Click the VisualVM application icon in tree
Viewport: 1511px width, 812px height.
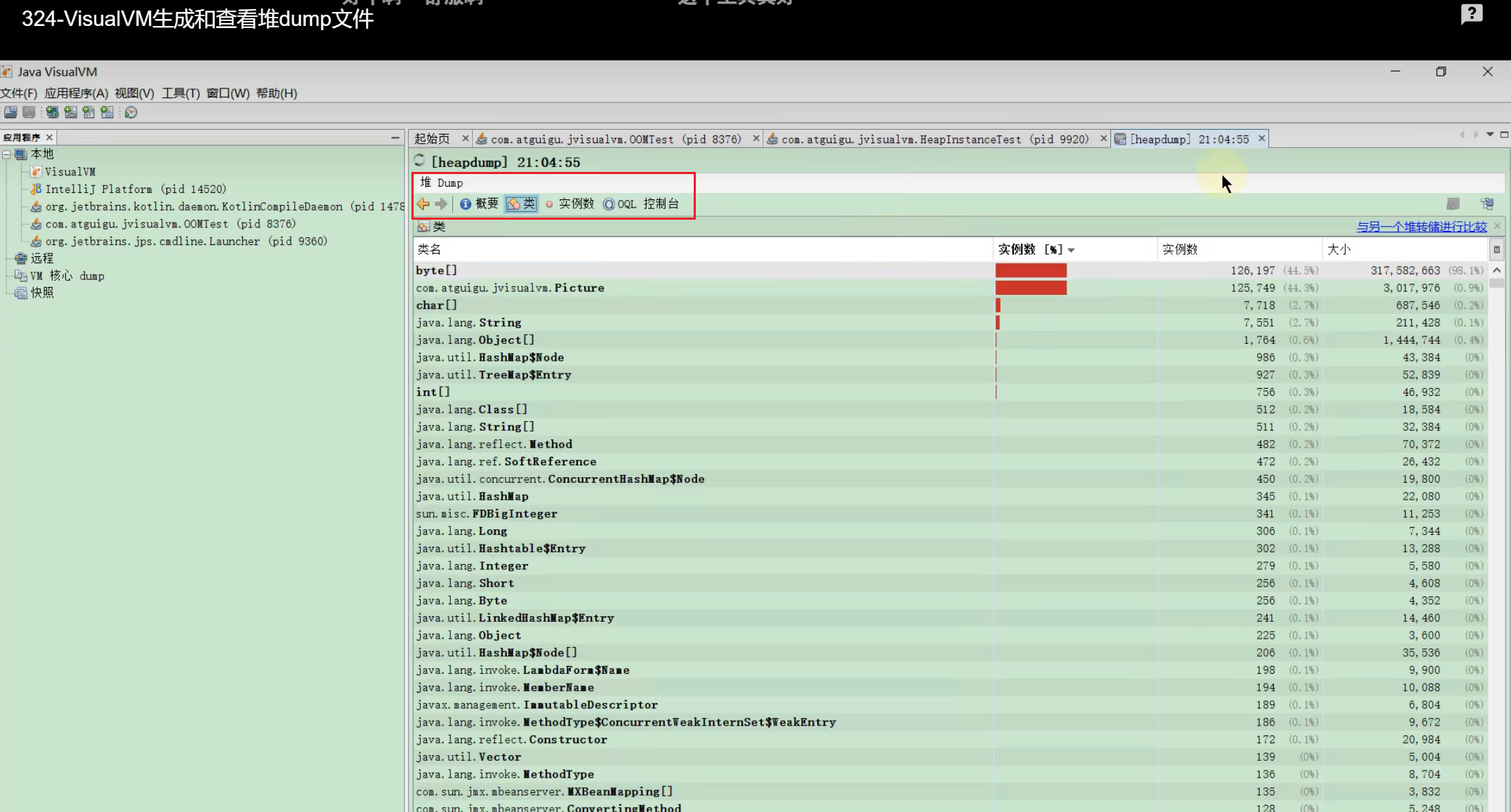coord(36,171)
